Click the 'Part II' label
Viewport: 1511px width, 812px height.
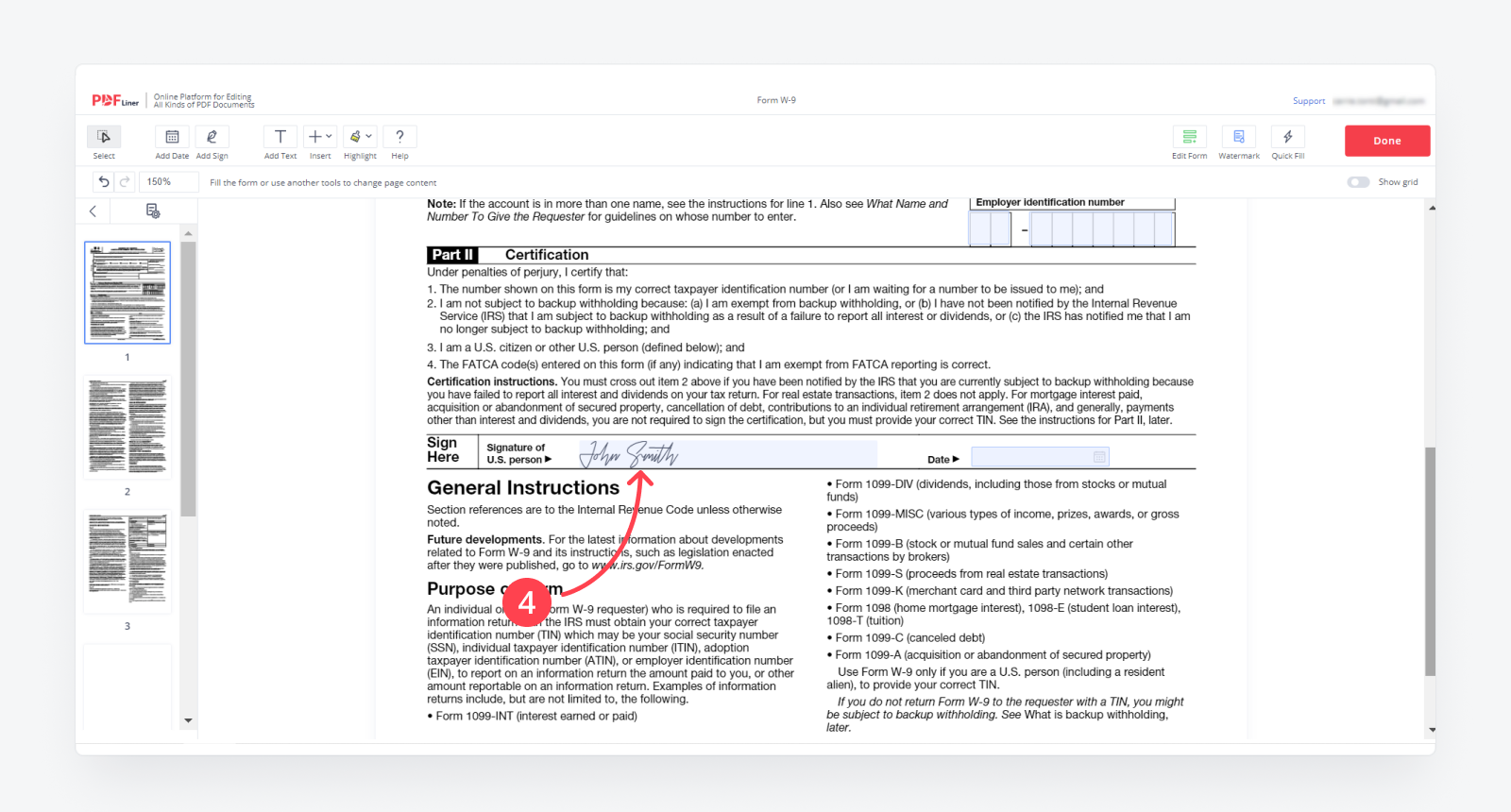coord(452,255)
